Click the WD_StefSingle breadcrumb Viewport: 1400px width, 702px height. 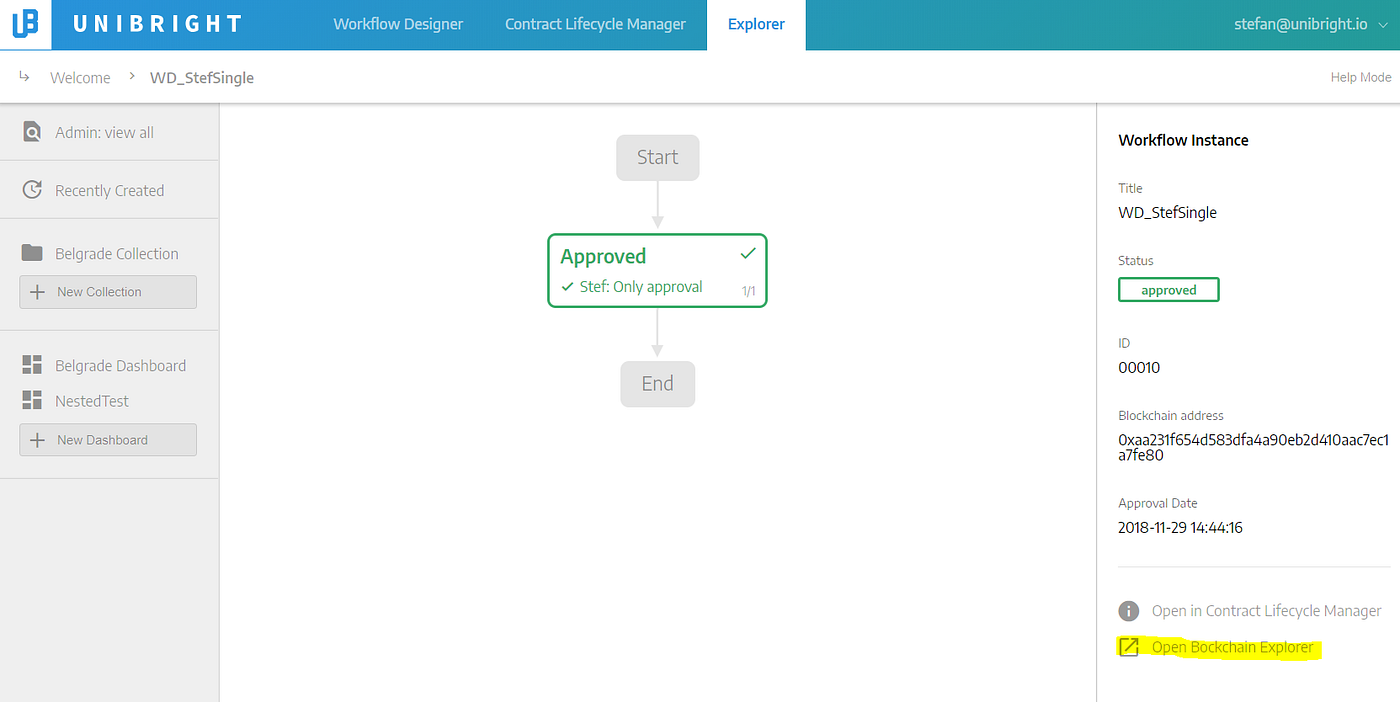202,77
